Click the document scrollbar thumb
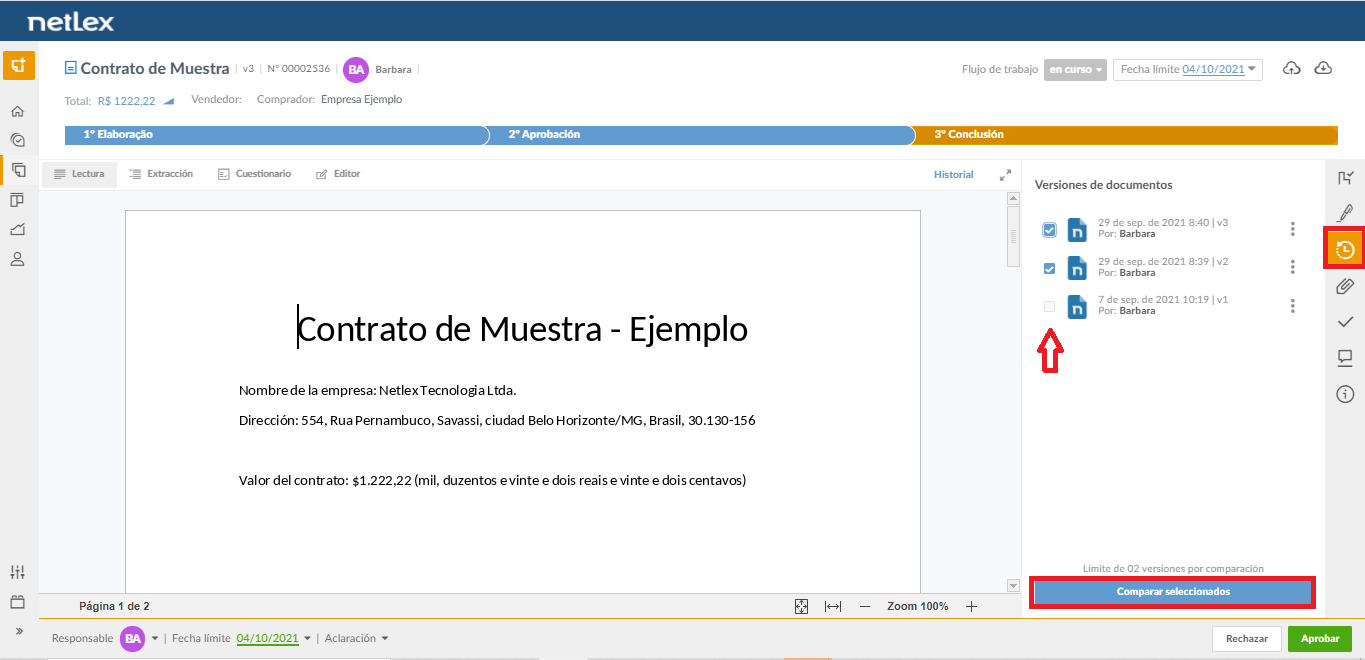 1013,236
